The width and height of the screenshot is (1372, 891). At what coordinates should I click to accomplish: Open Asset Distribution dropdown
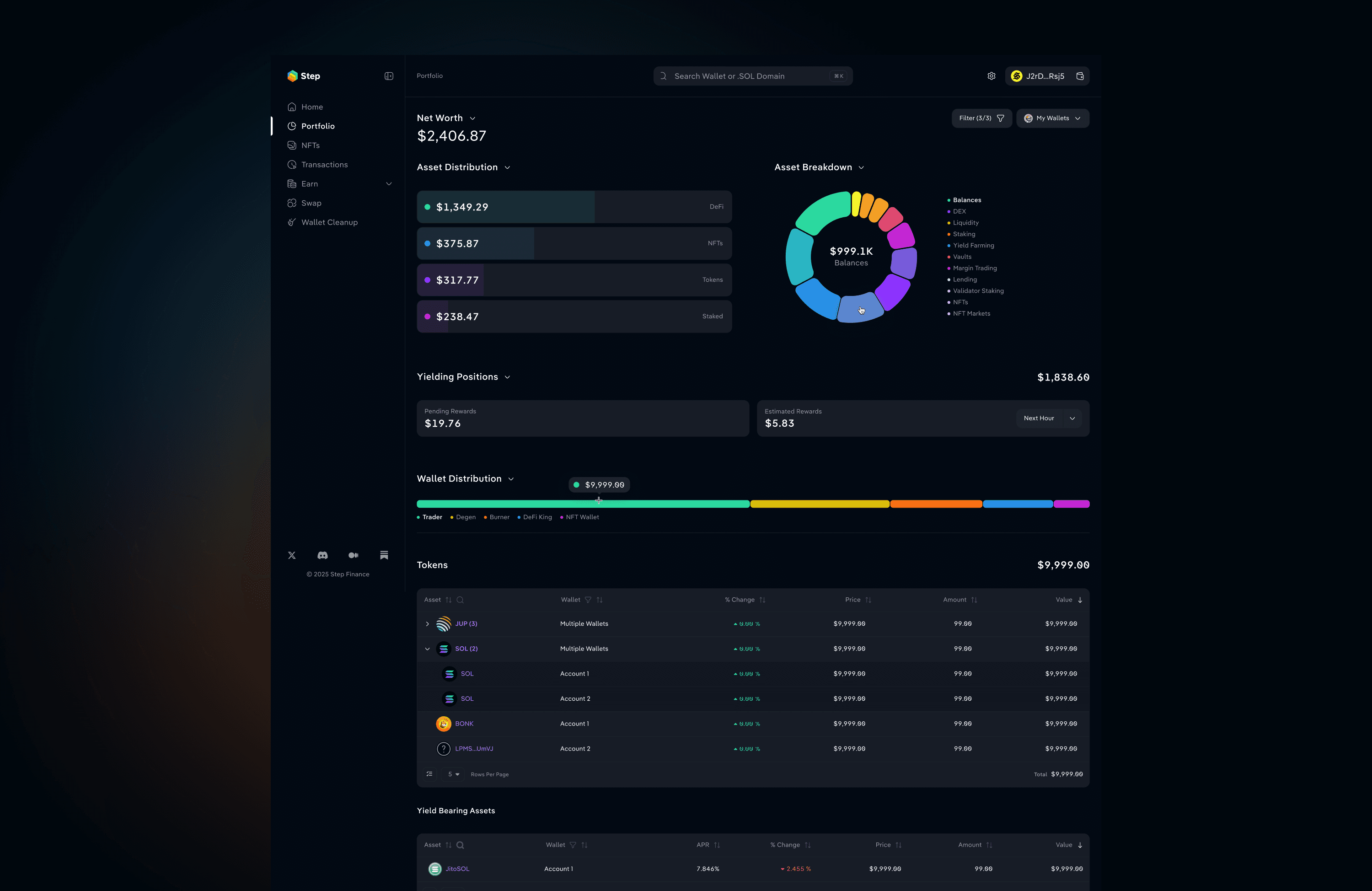coord(507,167)
